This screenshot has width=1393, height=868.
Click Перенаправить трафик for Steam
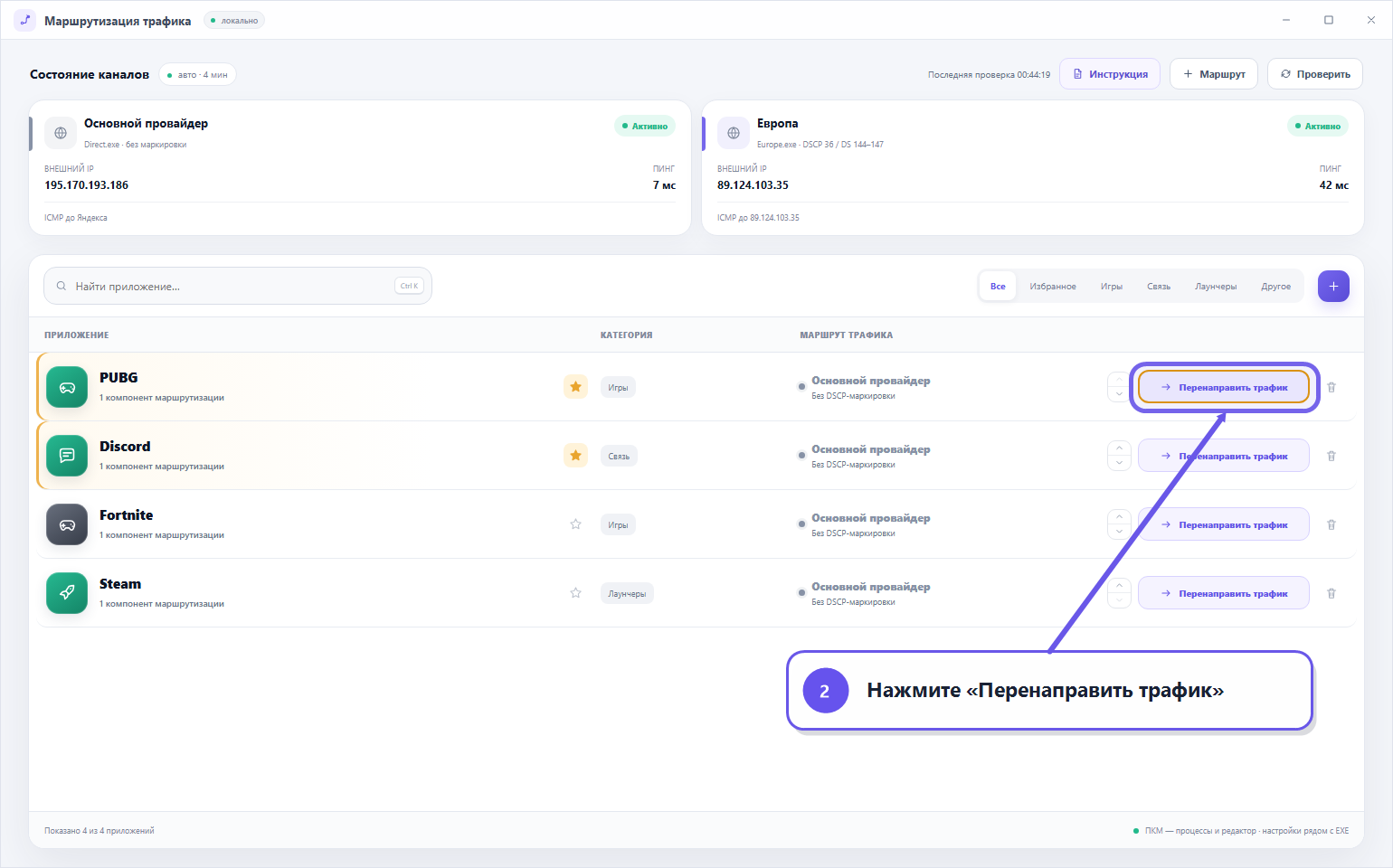click(1224, 593)
